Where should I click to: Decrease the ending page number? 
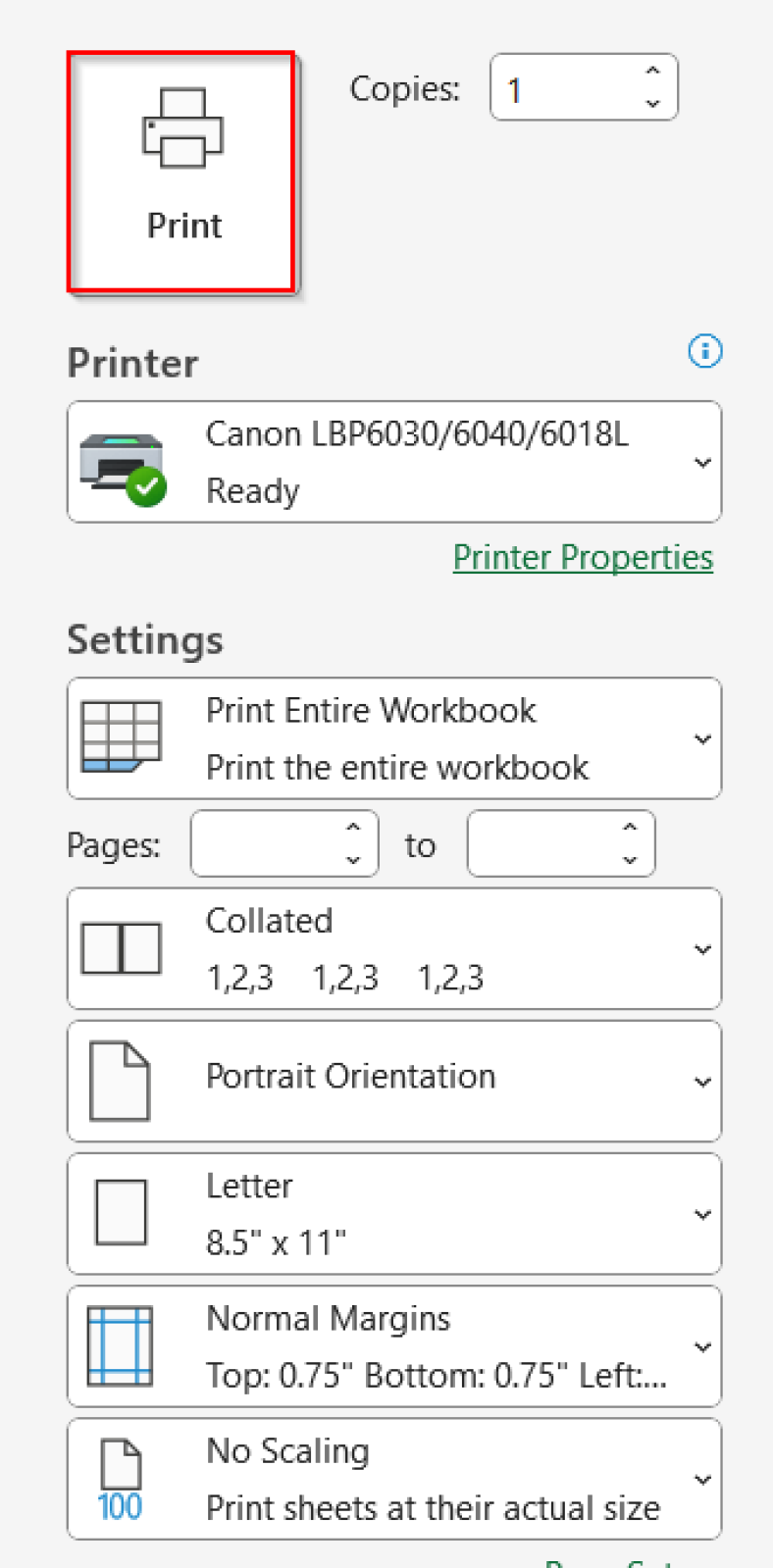(630, 860)
